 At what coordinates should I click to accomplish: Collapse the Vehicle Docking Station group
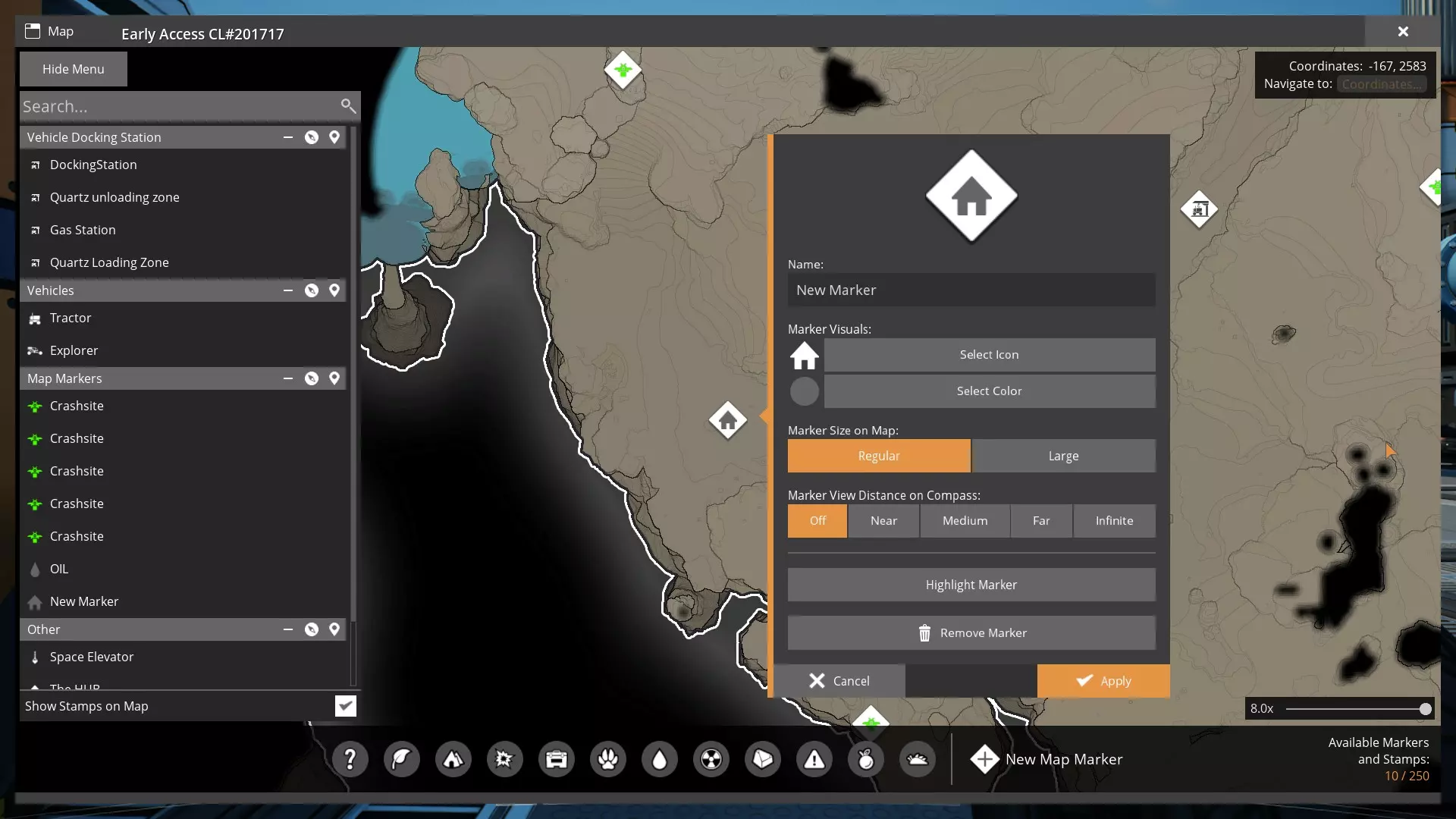[x=288, y=137]
